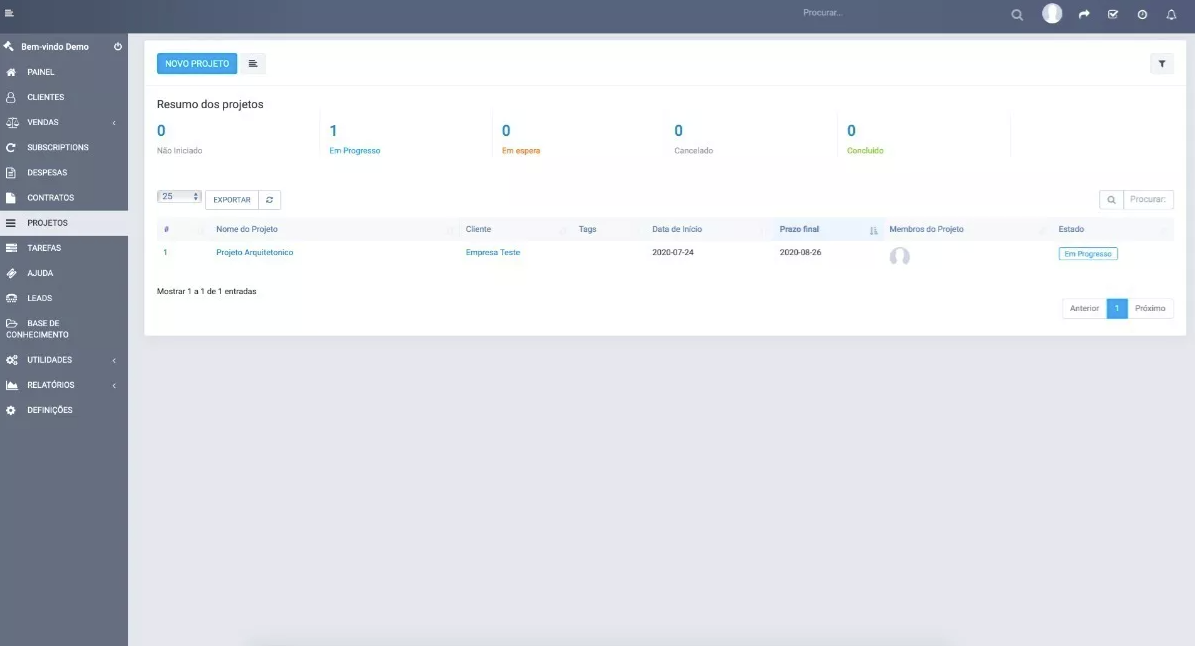The width and height of the screenshot is (1195, 646).
Task: Open the Projeto Arquitetonico project link
Action: tap(253, 252)
